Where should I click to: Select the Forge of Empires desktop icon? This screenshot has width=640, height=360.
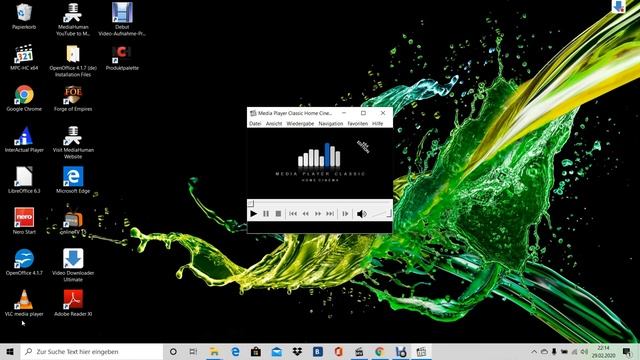click(73, 98)
